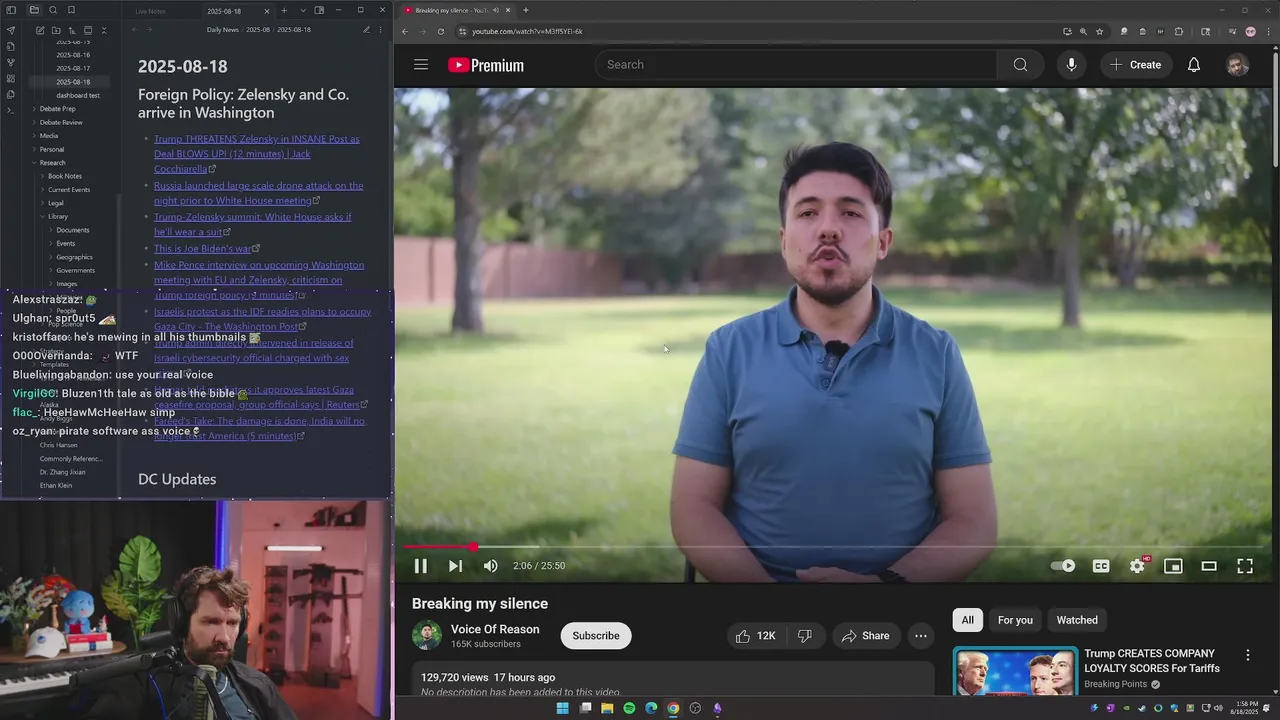
Task: Collapse all folders in Obsidian explorer
Action: [104, 30]
